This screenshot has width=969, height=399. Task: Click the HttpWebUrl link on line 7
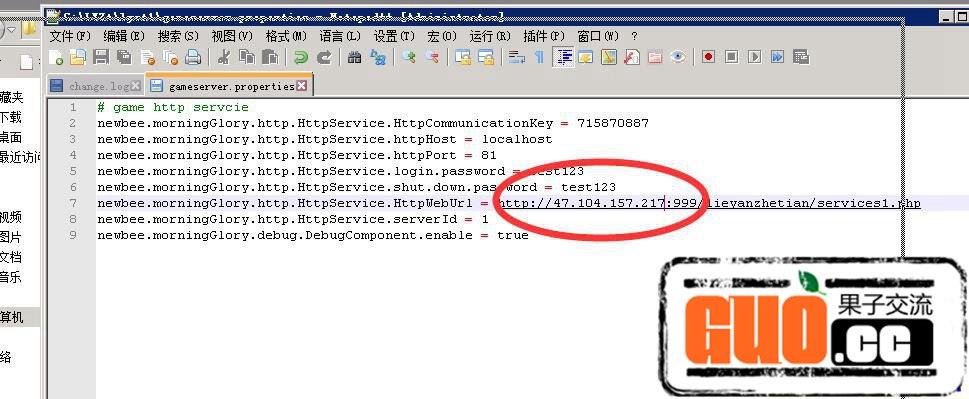(709, 203)
